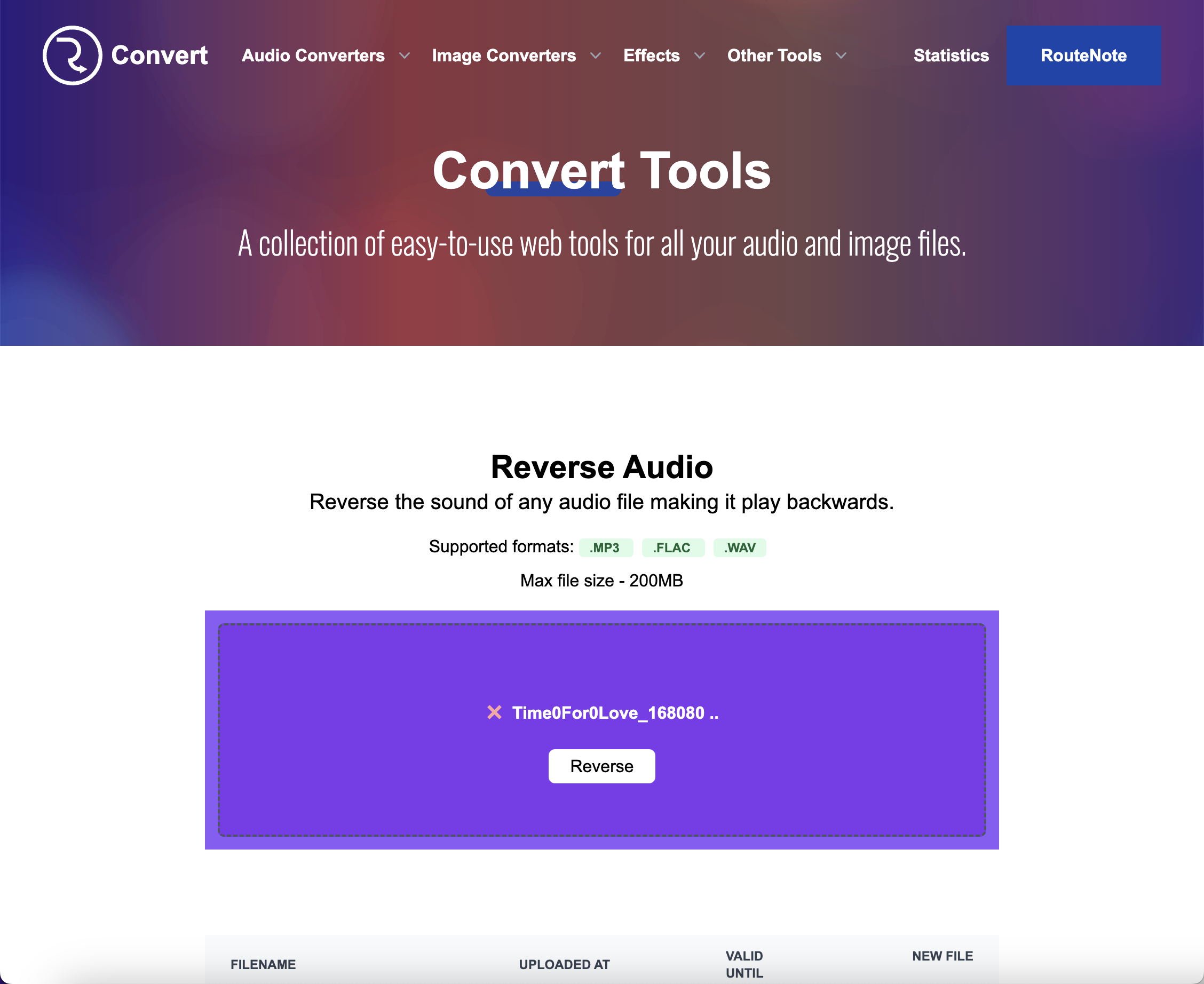Open the Image Converters menu
The height and width of the screenshot is (984, 1204).
click(503, 55)
